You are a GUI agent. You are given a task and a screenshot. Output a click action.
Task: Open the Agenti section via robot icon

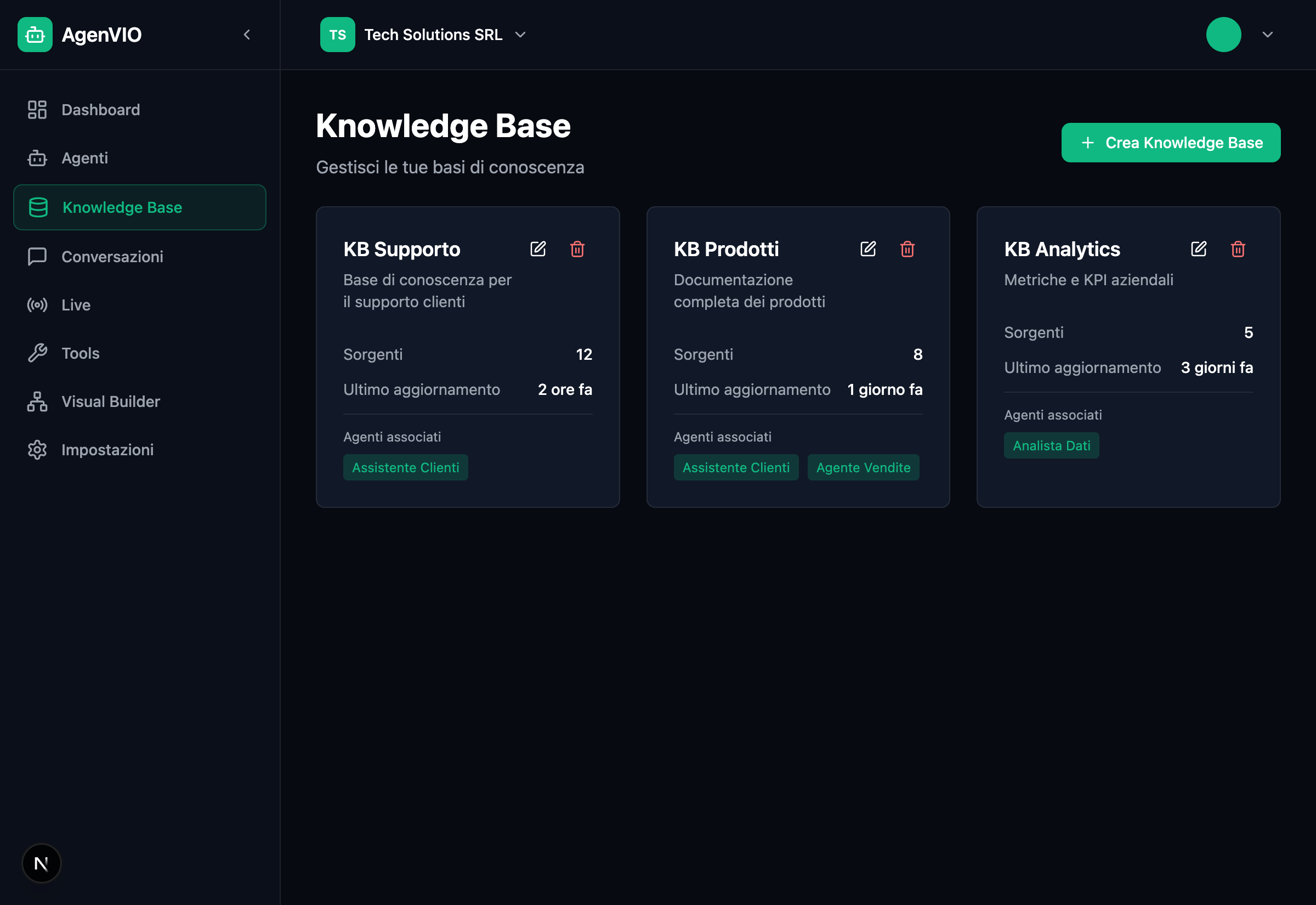tap(37, 158)
